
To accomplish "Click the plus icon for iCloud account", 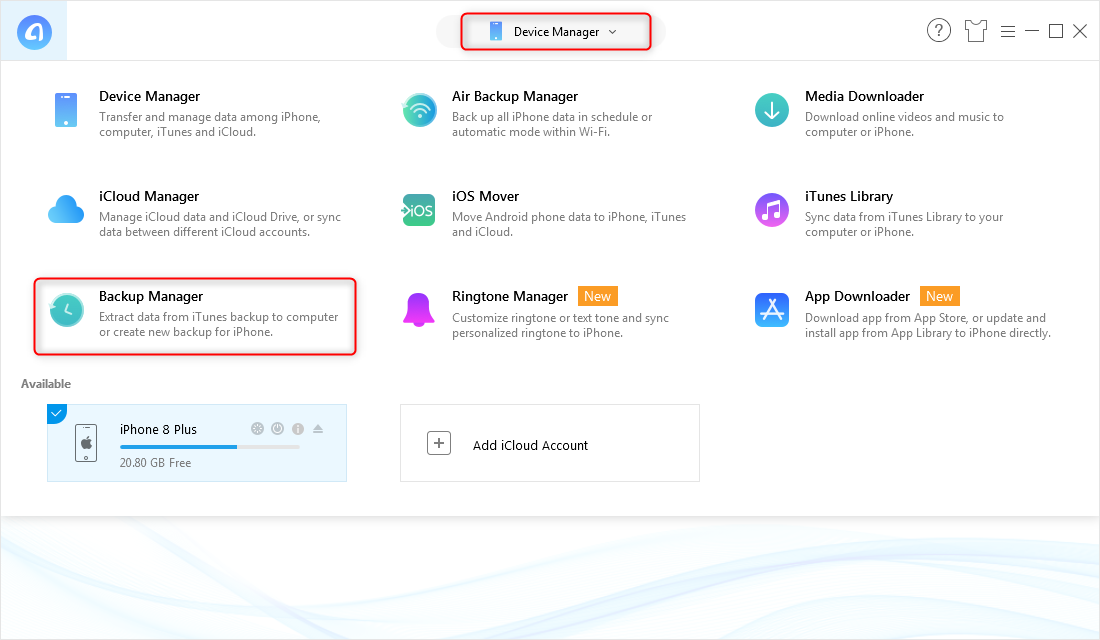I will 439,443.
